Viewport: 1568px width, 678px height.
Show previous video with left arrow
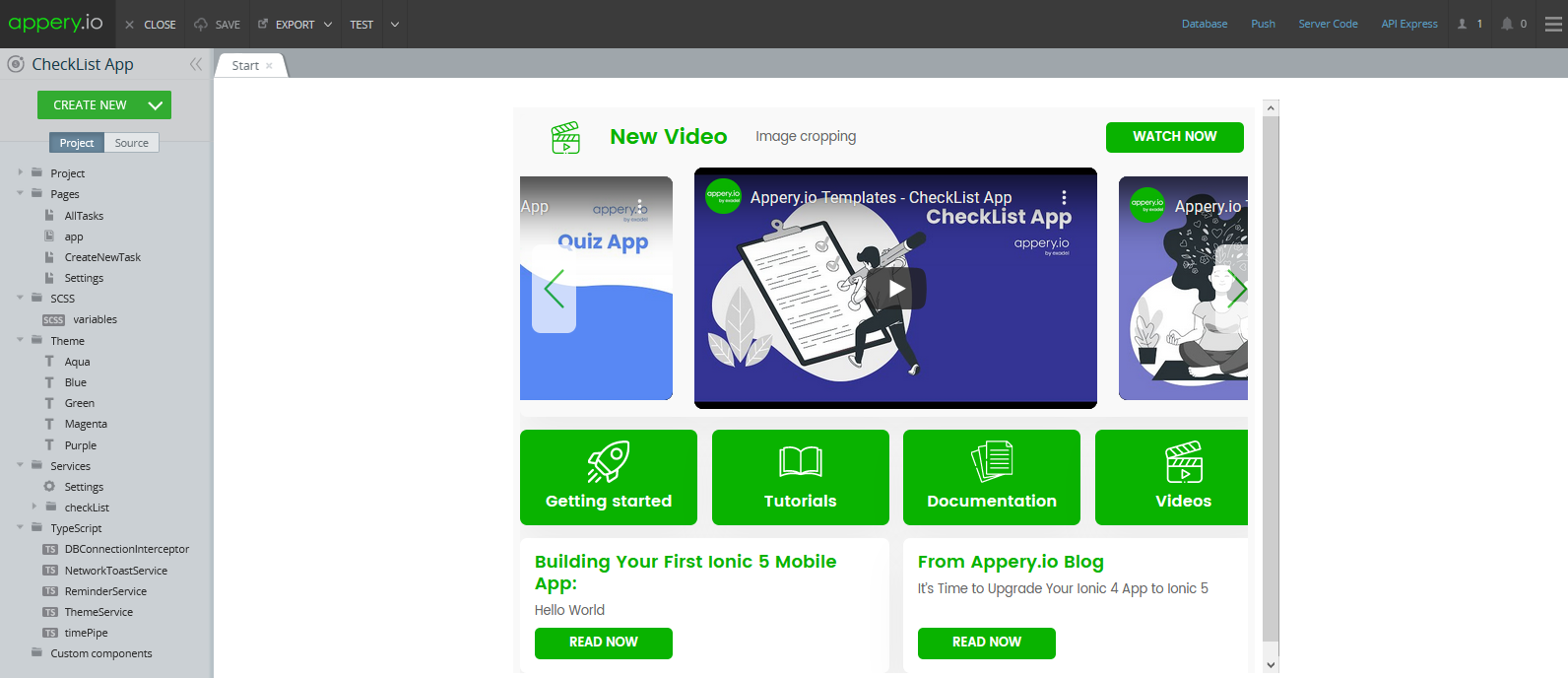click(555, 289)
